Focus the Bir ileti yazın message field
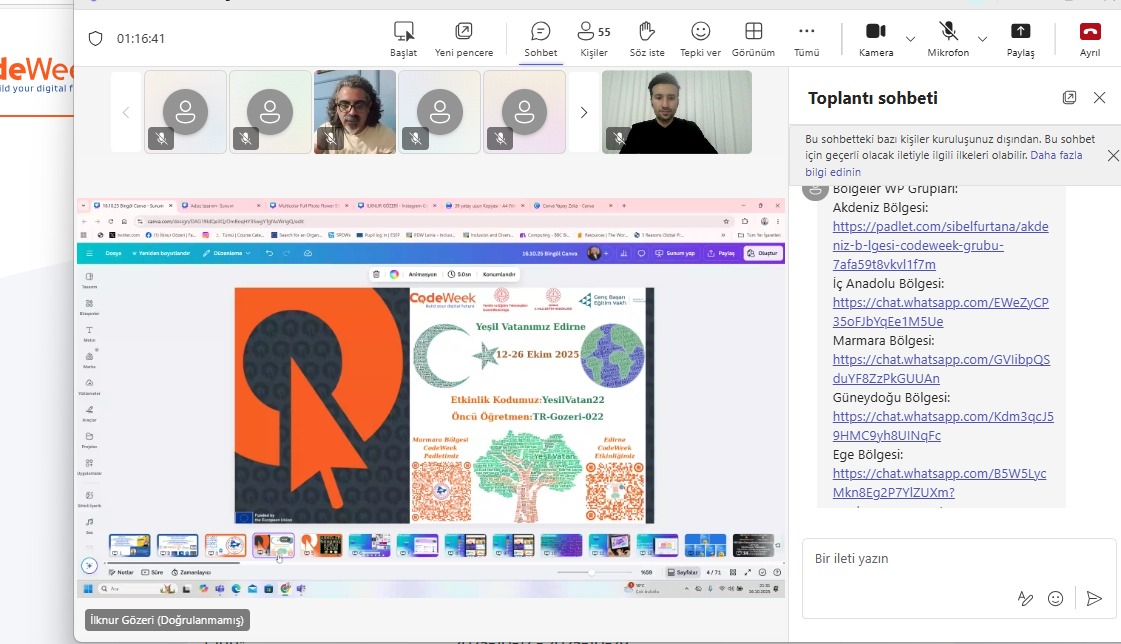The height and width of the screenshot is (644, 1121). coord(958,559)
